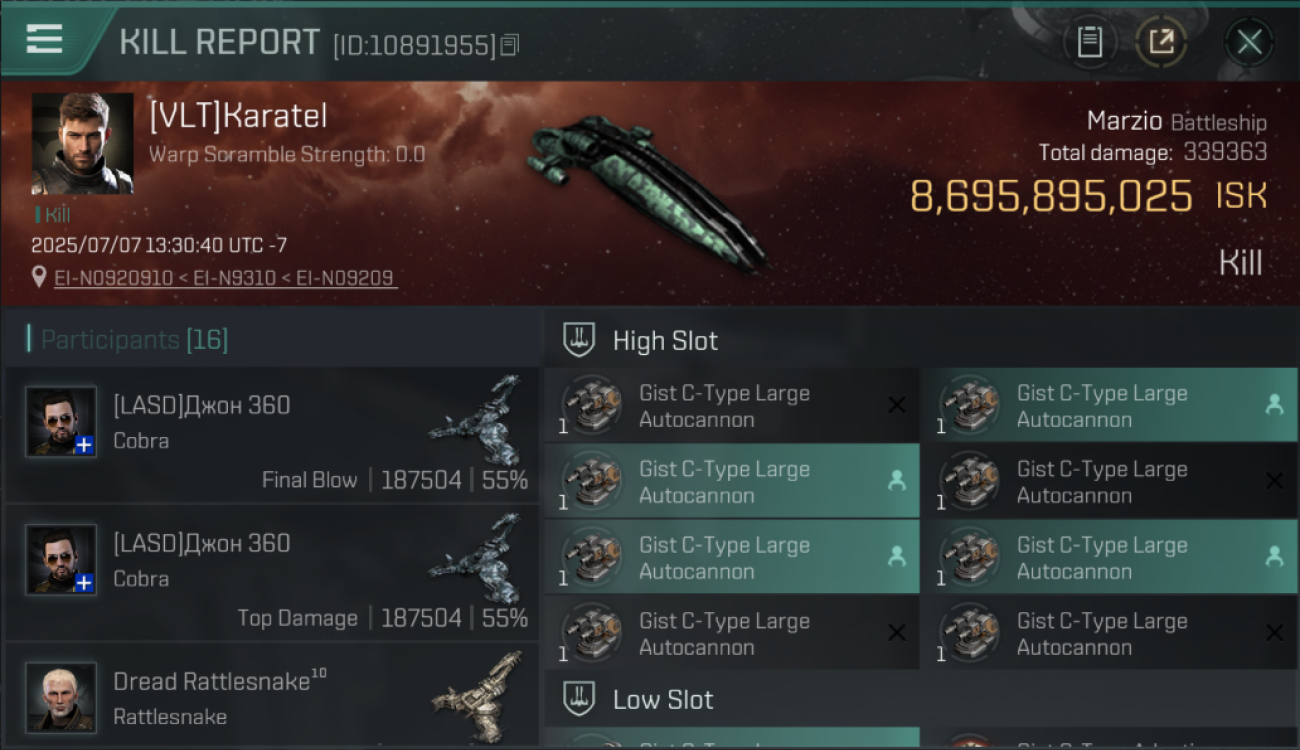Click the Low Slot section icon

tap(579, 699)
